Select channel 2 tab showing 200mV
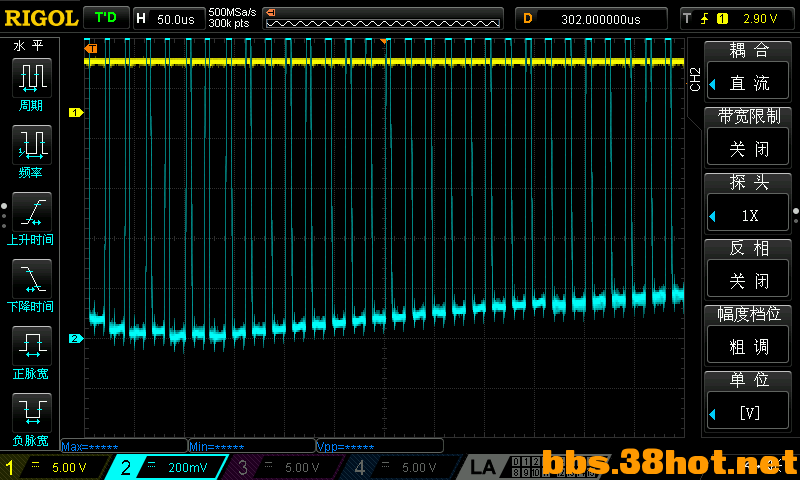Image resolution: width=800 pixels, height=480 pixels. coord(166,467)
